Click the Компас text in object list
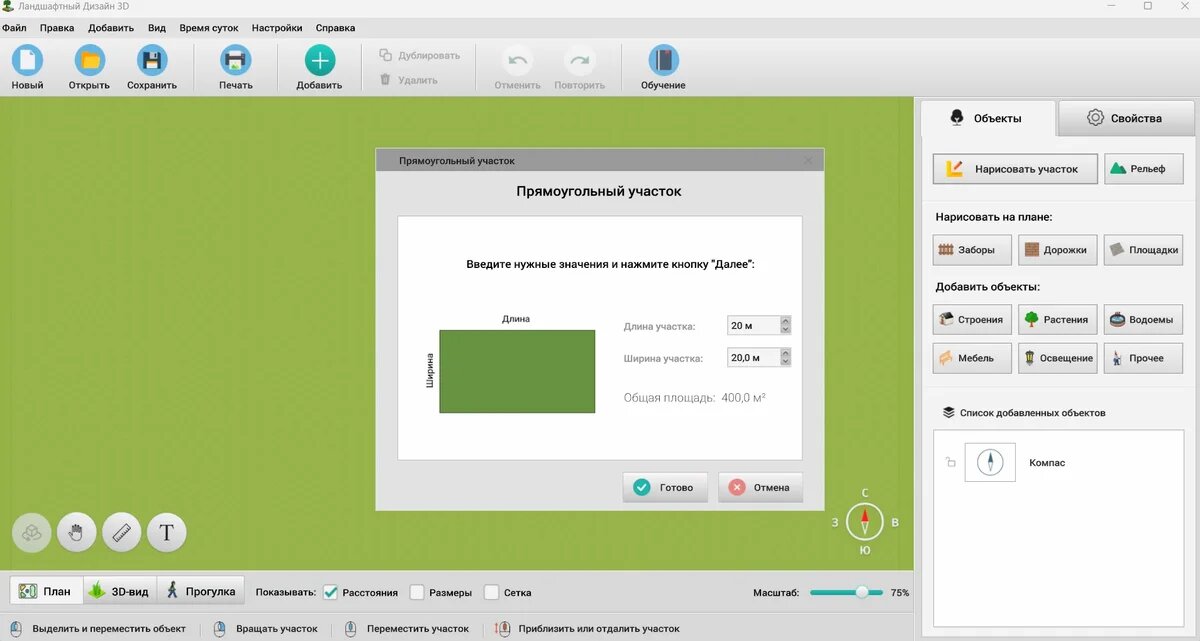The width and height of the screenshot is (1200, 641). (1047, 463)
